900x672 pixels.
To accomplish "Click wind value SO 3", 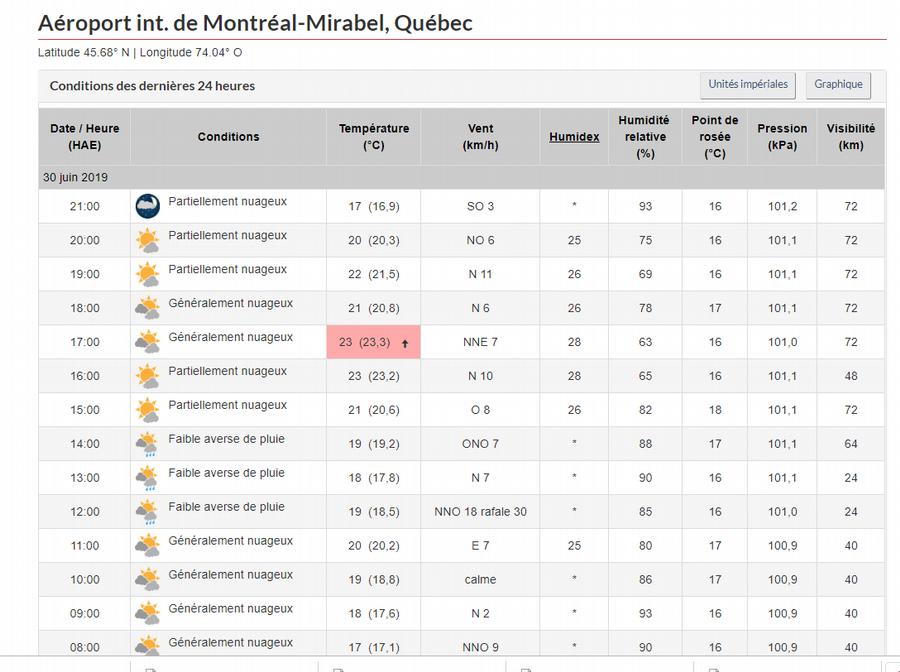I will coord(480,206).
